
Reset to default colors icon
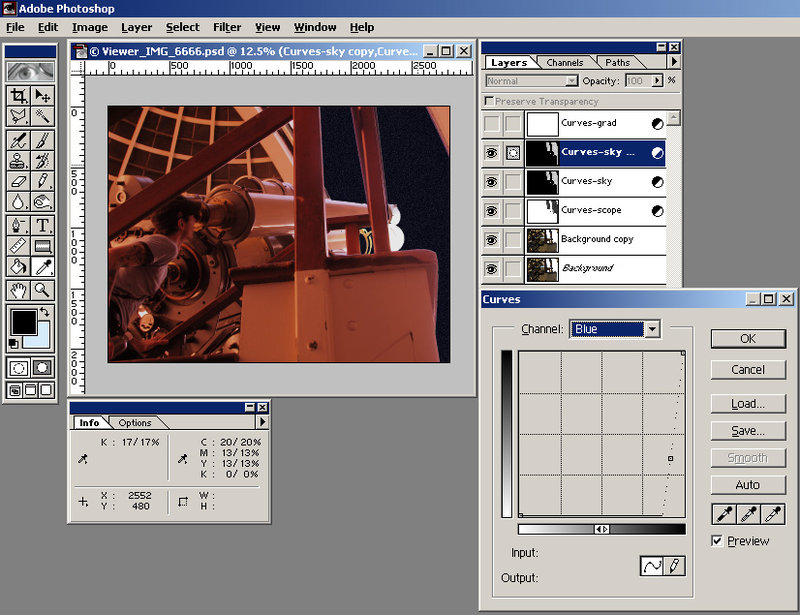[x=14, y=344]
